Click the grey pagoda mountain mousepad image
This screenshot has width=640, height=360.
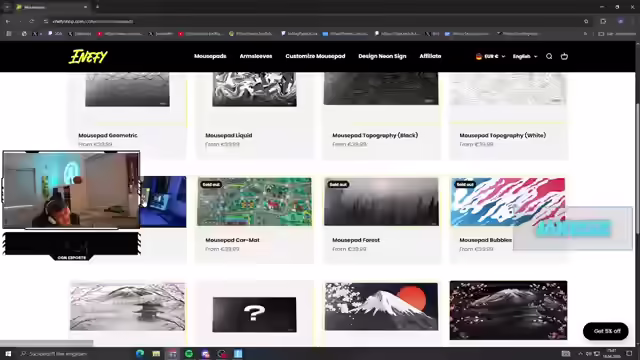[127, 307]
